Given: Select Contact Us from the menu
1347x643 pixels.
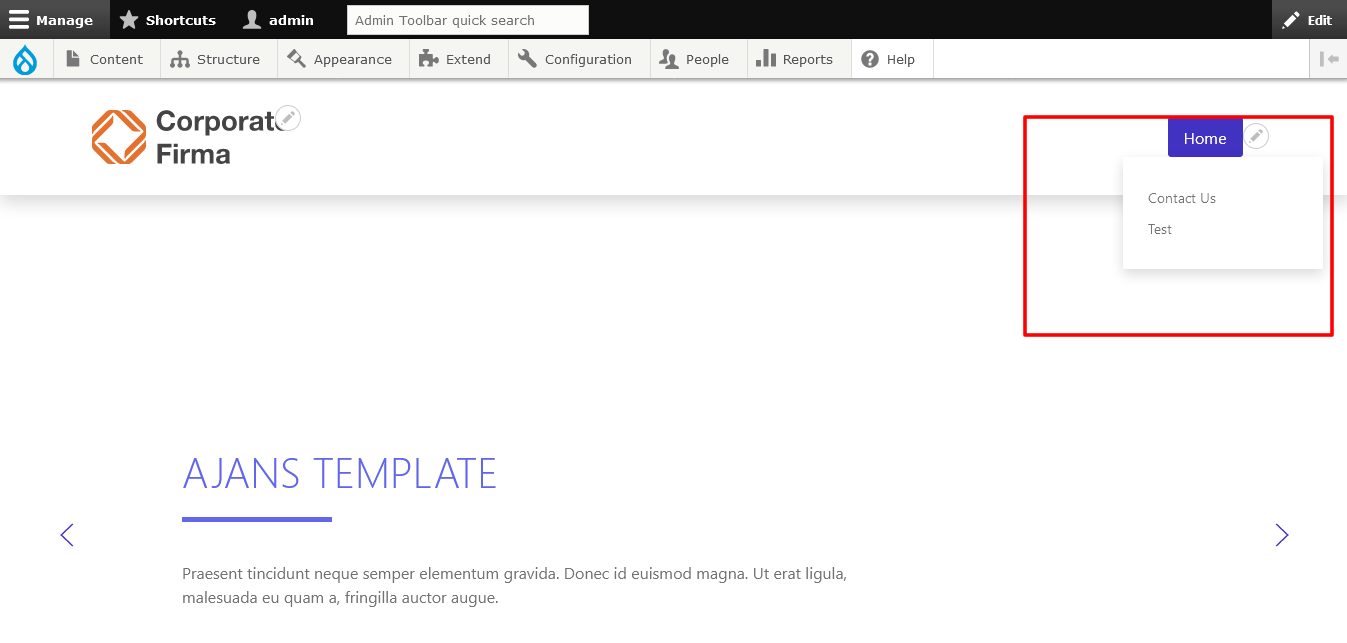Looking at the screenshot, I should point(1182,198).
